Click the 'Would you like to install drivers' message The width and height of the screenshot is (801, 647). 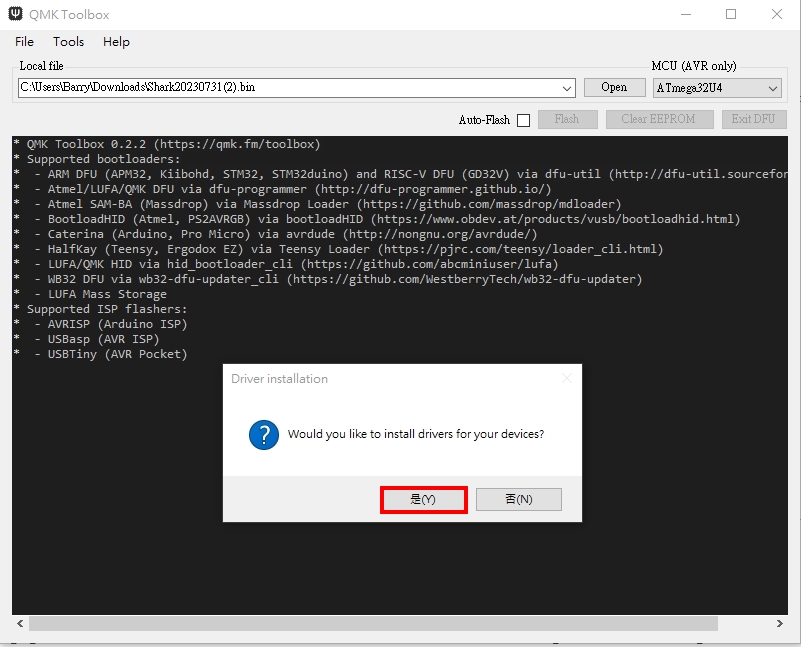416,434
